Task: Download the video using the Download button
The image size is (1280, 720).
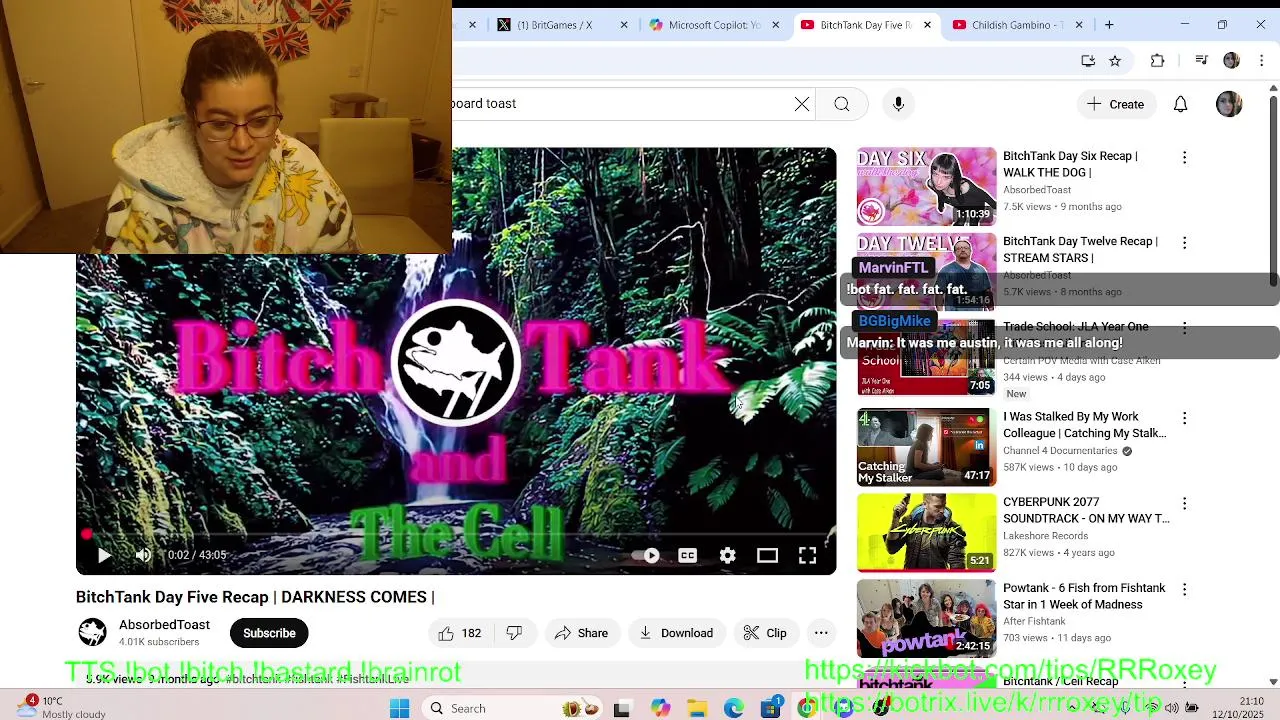Action: [676, 633]
